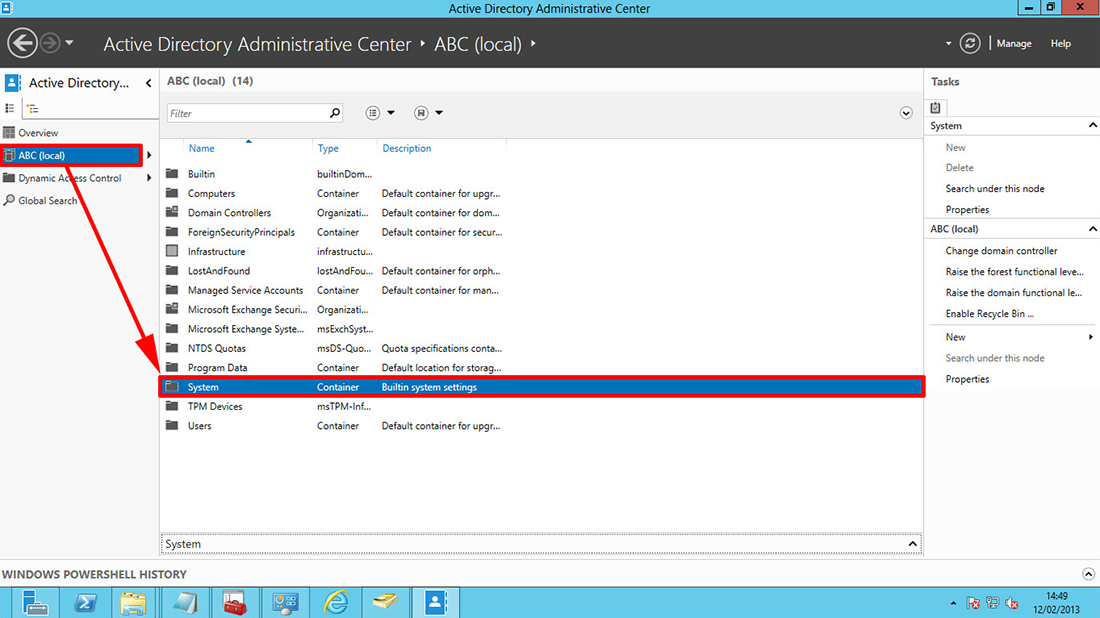Click the Tasks pane clipboard icon

935,107
